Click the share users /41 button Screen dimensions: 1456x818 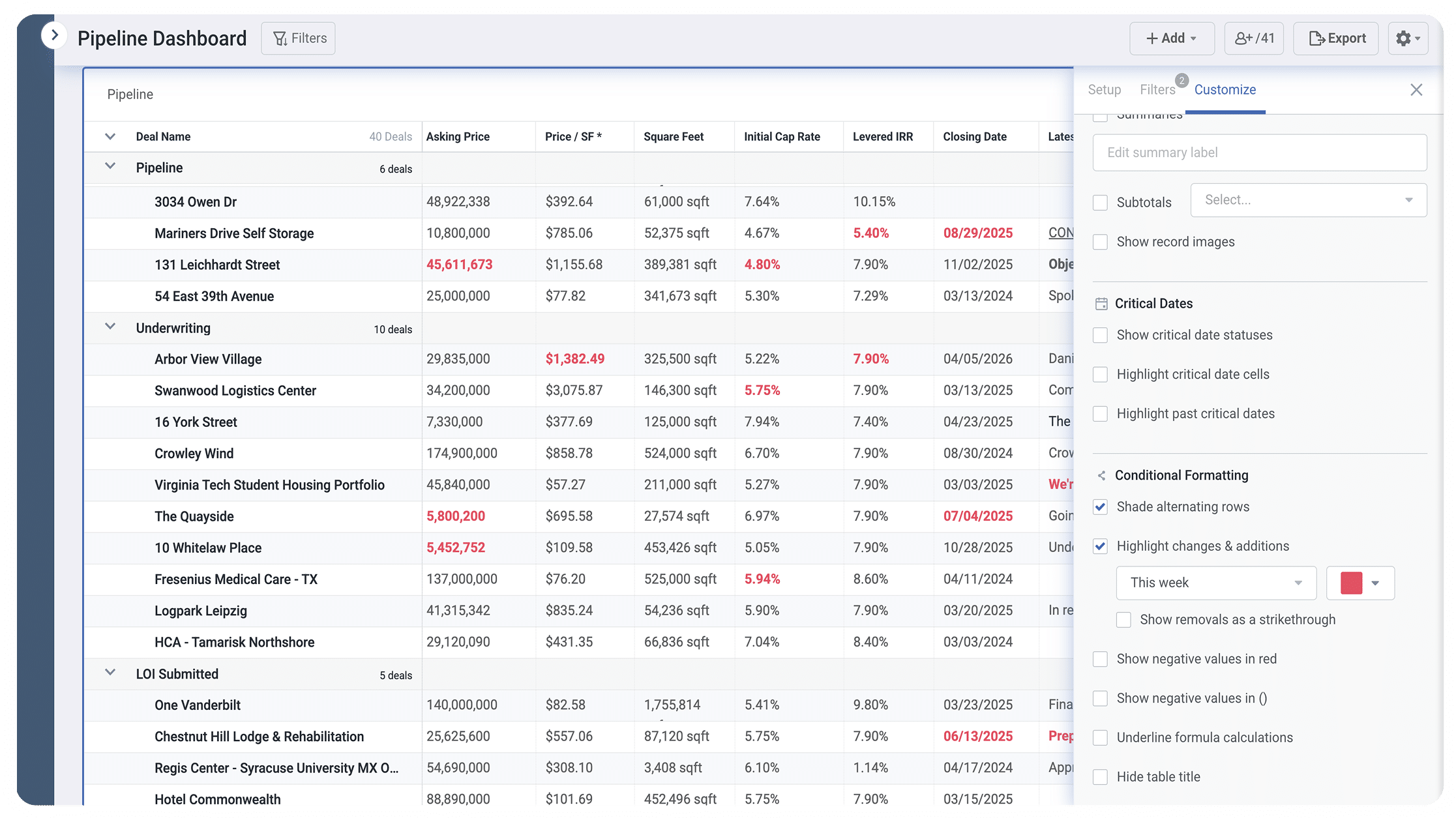tap(1254, 38)
